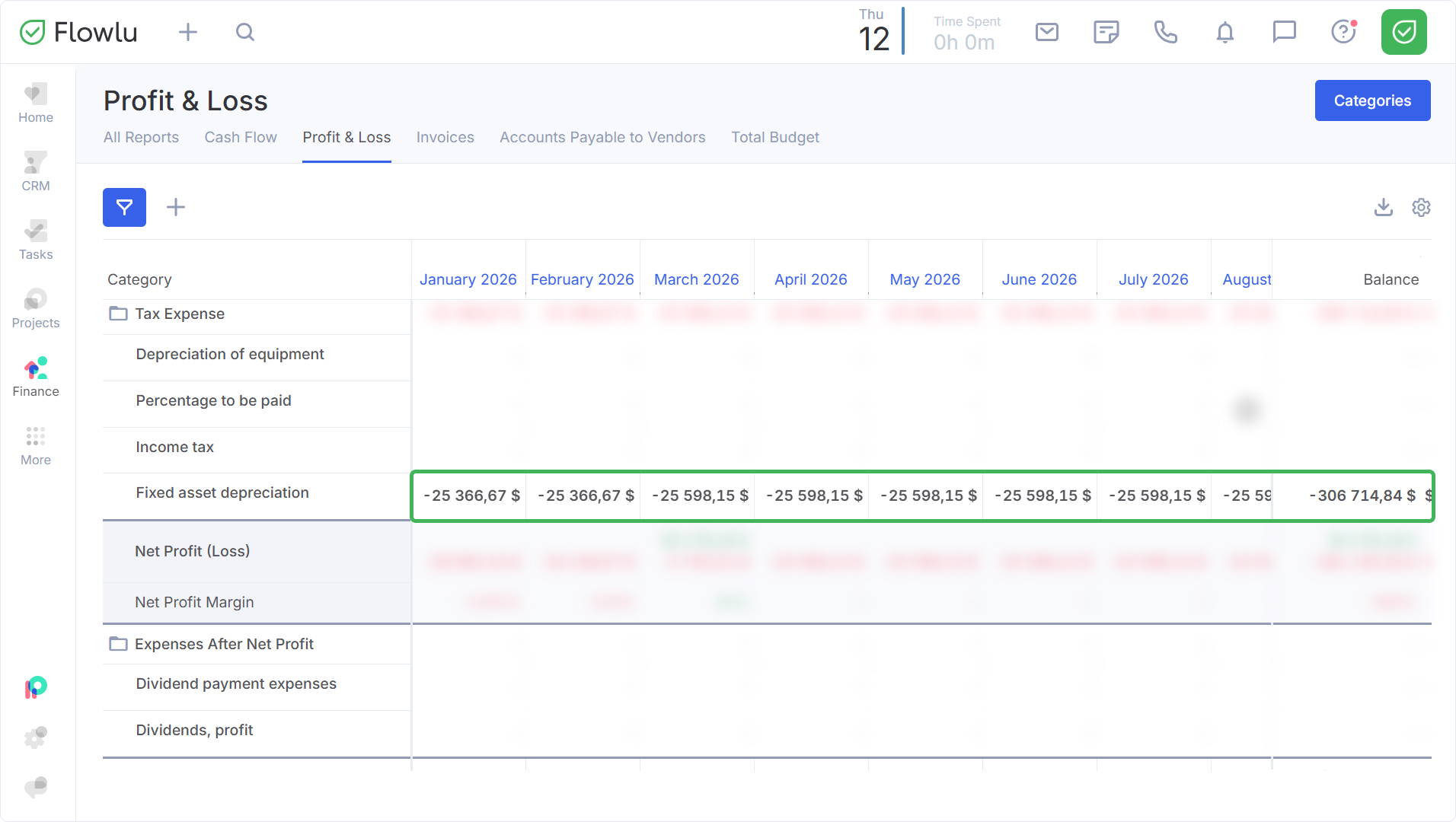Open the mail envelope icon
The height and width of the screenshot is (822, 1456).
[x=1047, y=32]
